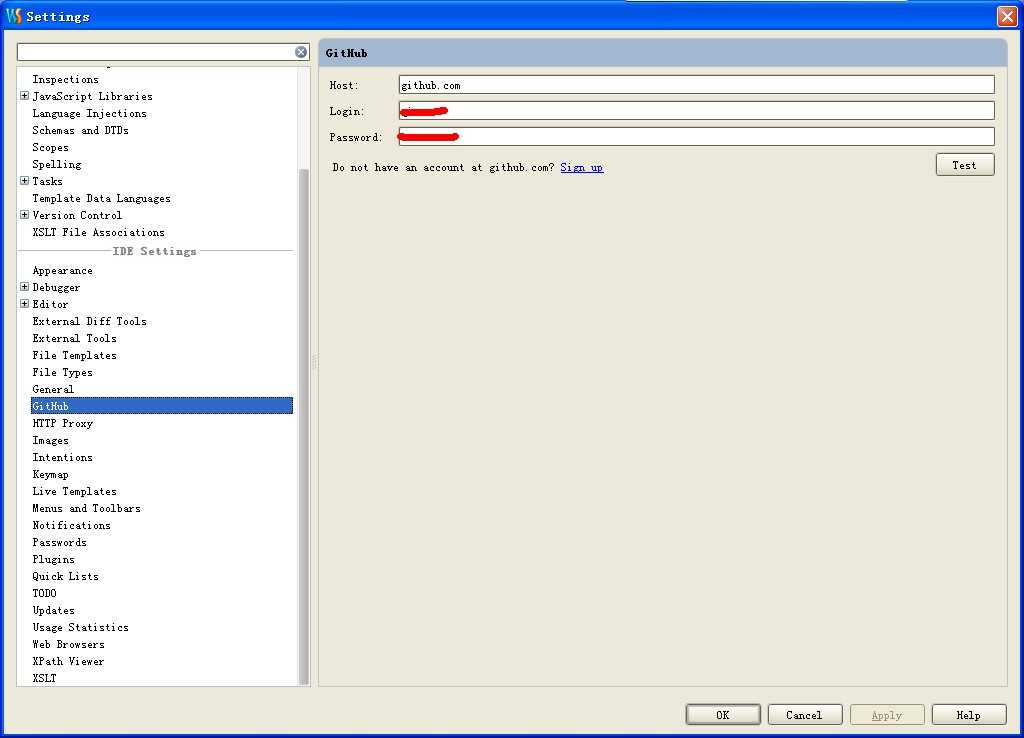Open Spelling settings

click(x=57, y=165)
